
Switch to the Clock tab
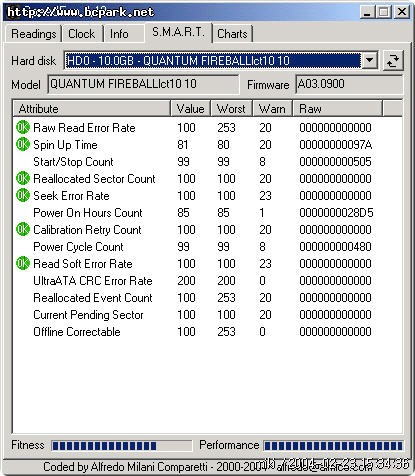pyautogui.click(x=82, y=34)
